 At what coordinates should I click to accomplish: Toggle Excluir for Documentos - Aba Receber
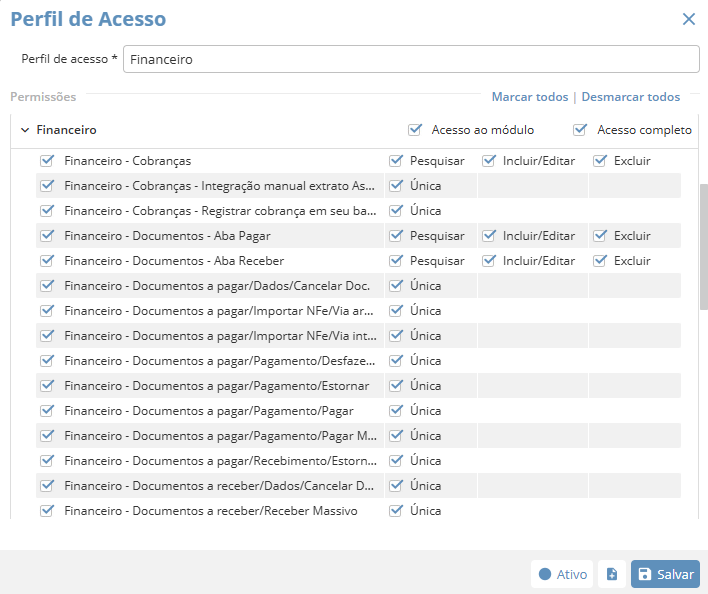coord(600,261)
